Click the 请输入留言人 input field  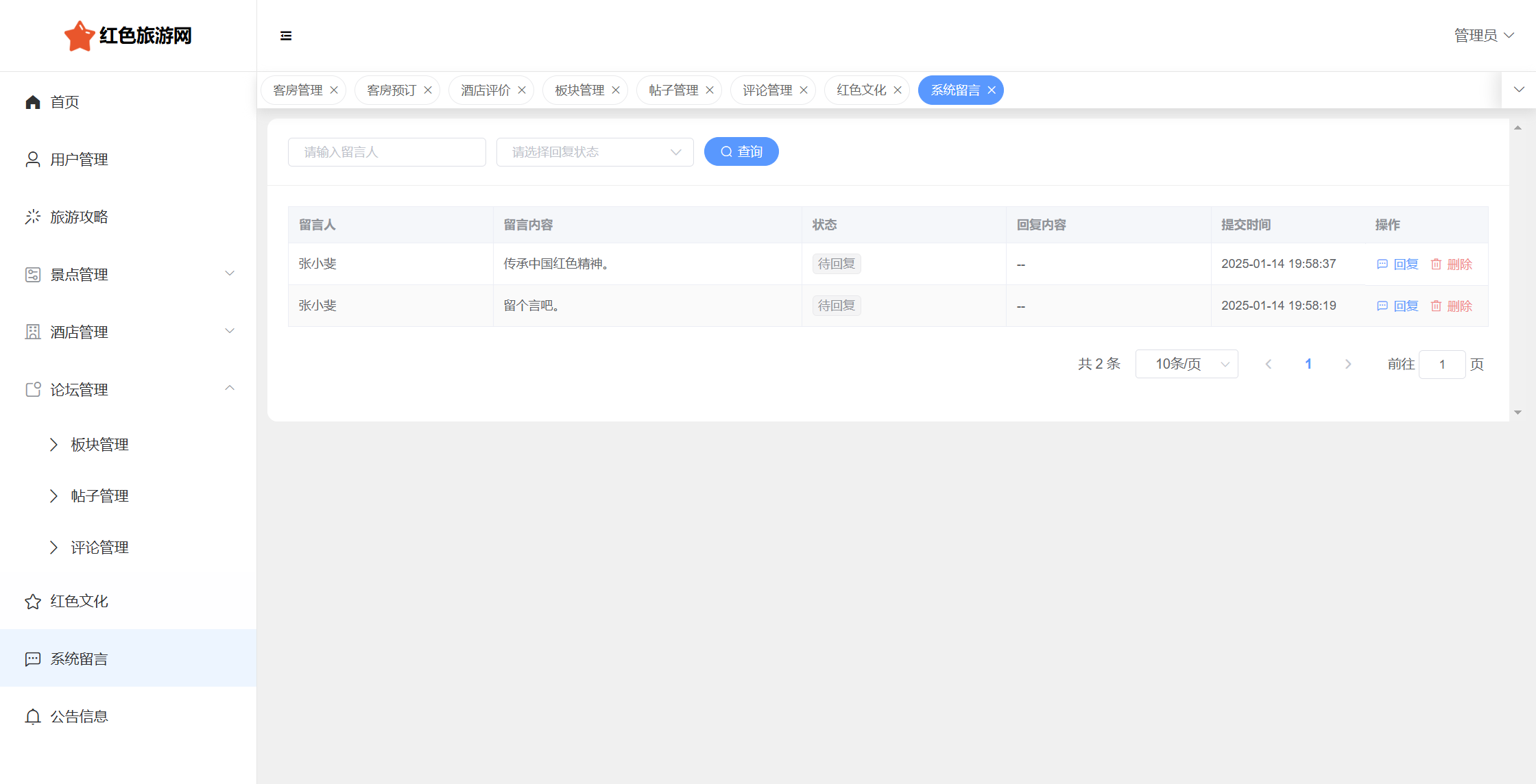coord(387,152)
